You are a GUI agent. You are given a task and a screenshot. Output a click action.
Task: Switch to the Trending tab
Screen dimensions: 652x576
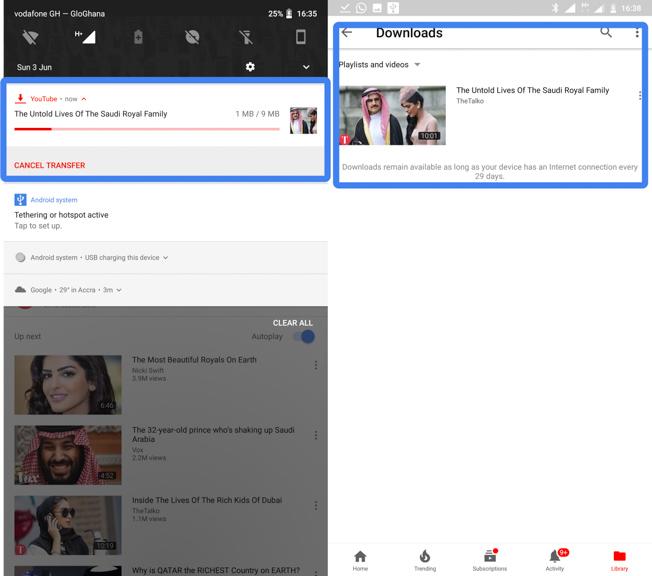(425, 559)
